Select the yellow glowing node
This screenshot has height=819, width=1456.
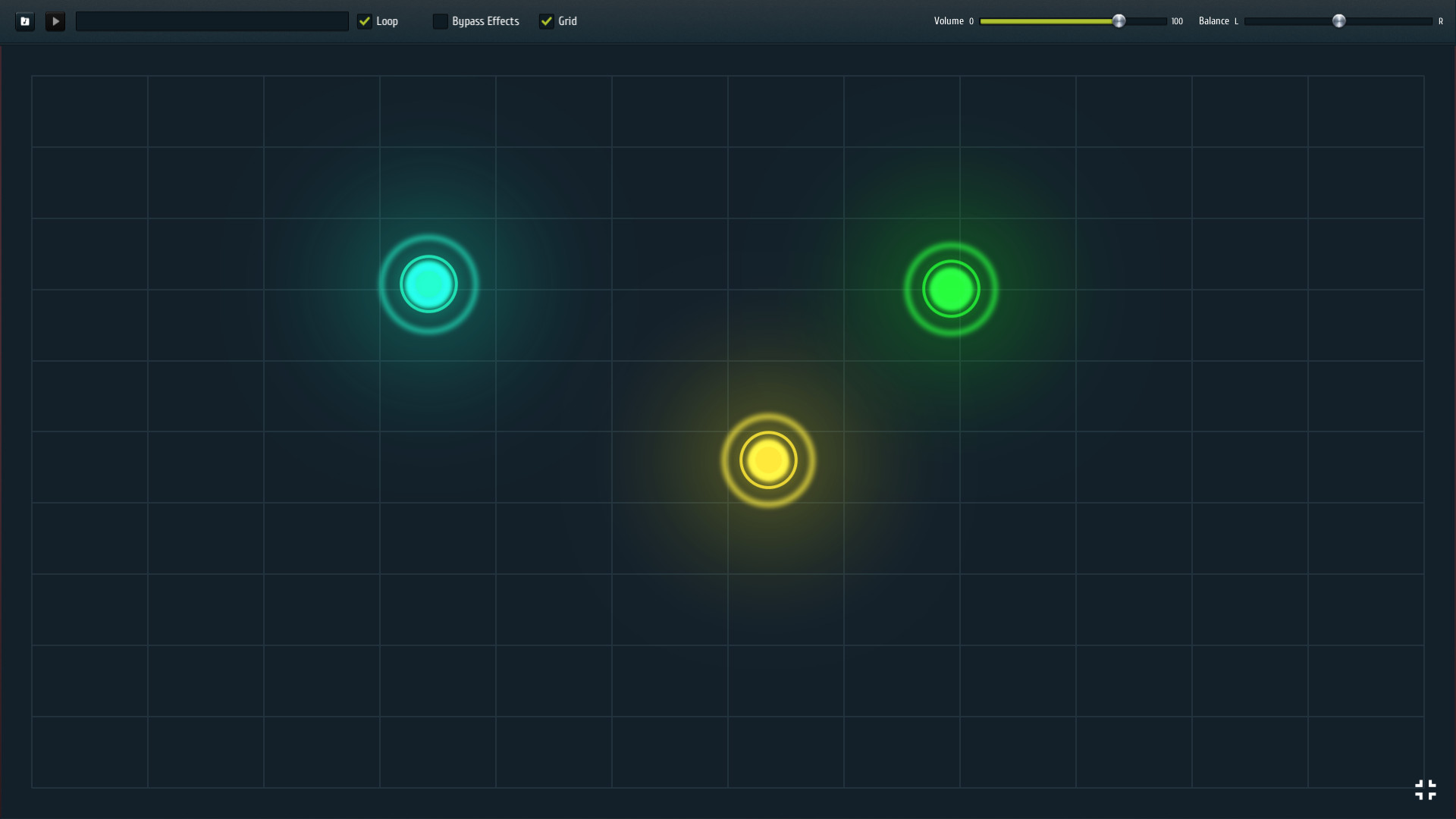click(x=768, y=460)
